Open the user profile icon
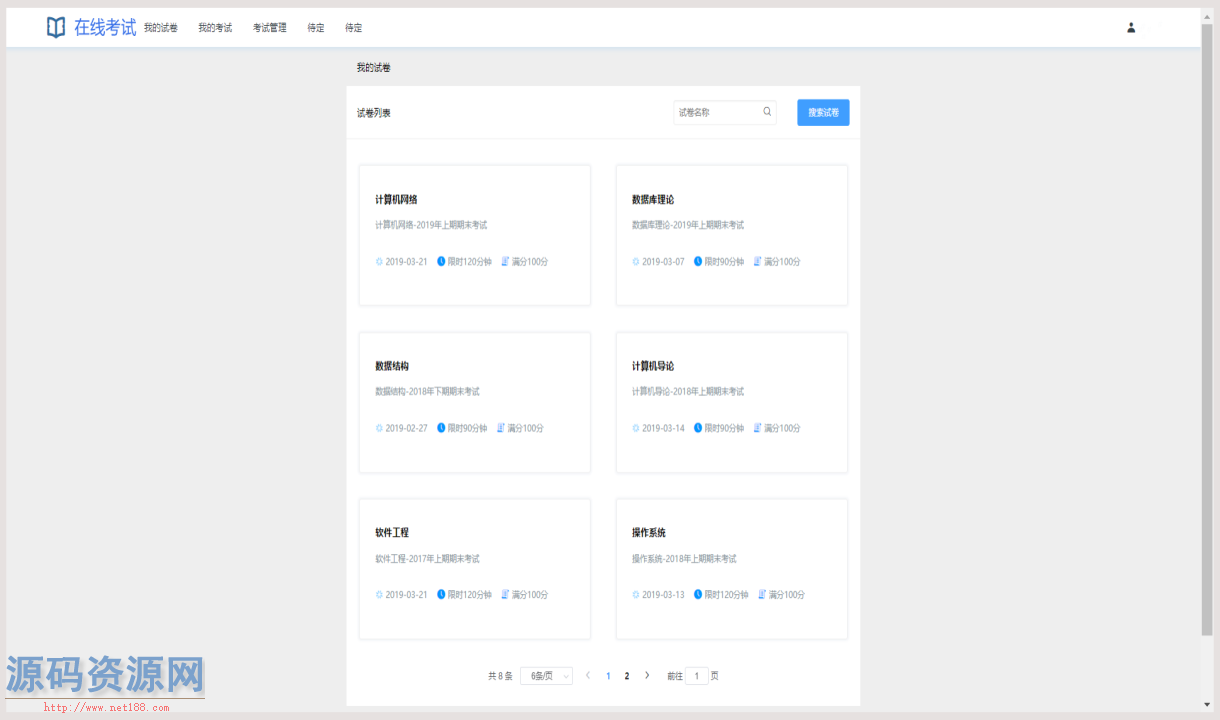 click(1131, 27)
